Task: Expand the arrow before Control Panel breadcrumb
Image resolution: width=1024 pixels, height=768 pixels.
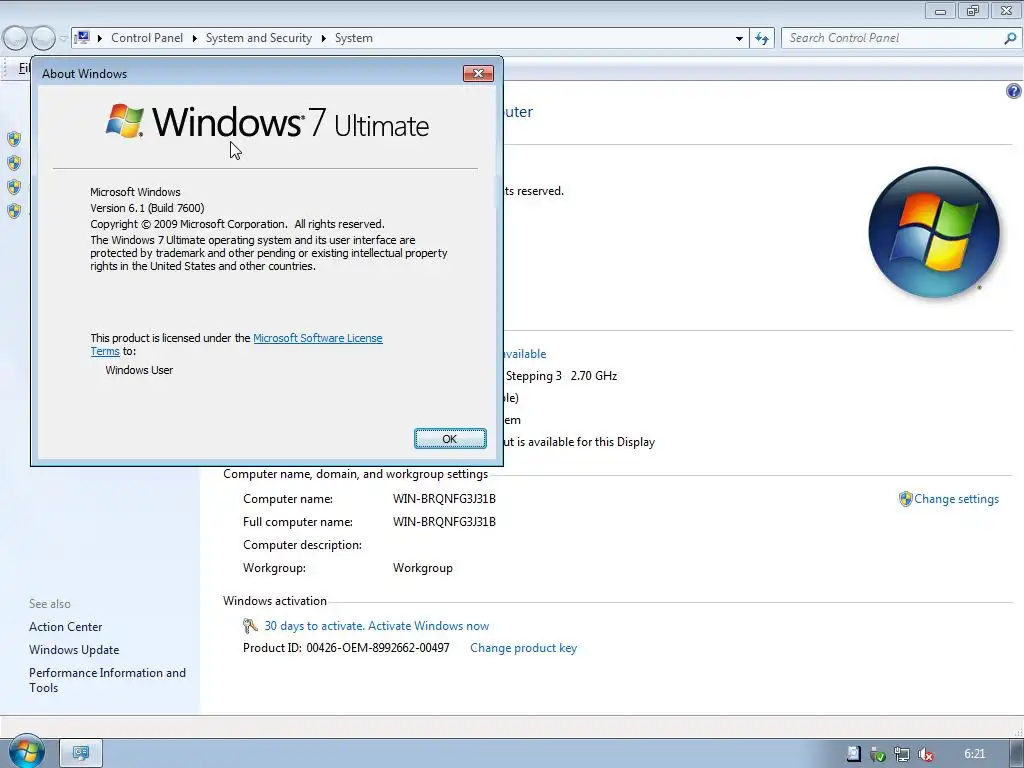Action: coord(100,39)
